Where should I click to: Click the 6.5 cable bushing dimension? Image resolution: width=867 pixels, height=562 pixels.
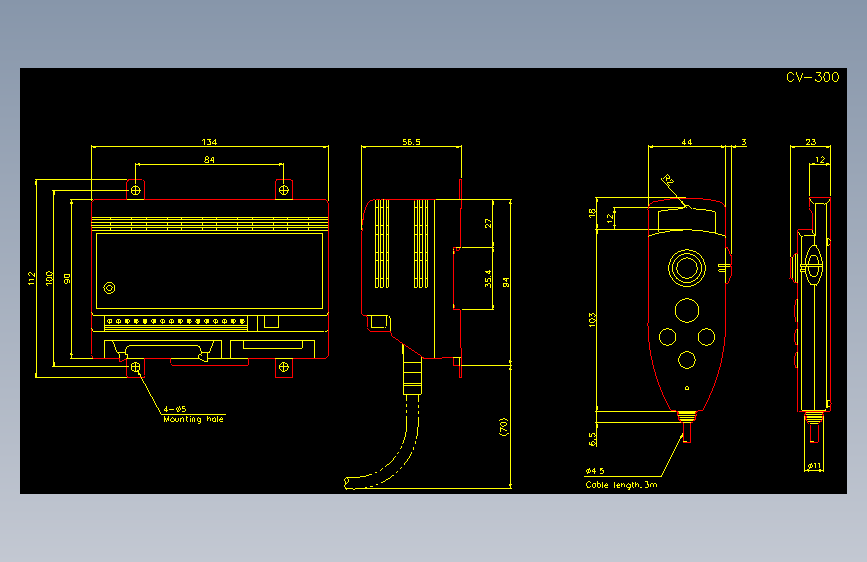pos(592,439)
